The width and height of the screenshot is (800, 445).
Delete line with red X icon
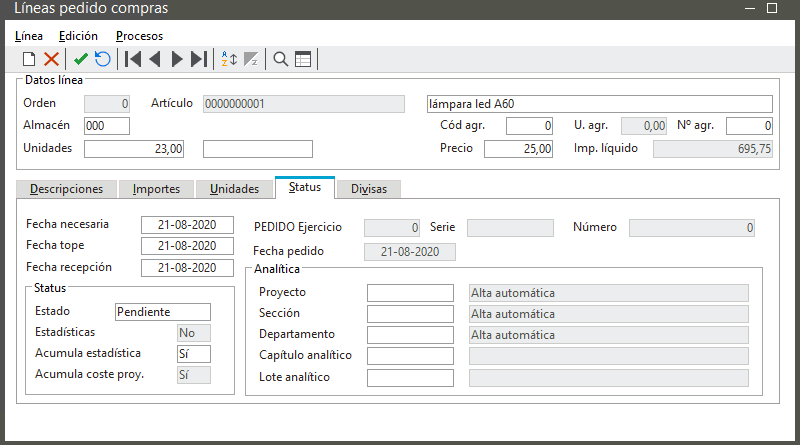pos(51,59)
